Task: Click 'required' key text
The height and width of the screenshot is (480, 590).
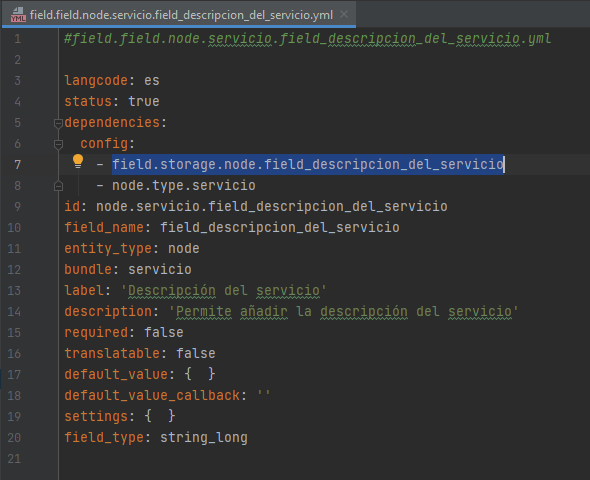Action: 96,333
